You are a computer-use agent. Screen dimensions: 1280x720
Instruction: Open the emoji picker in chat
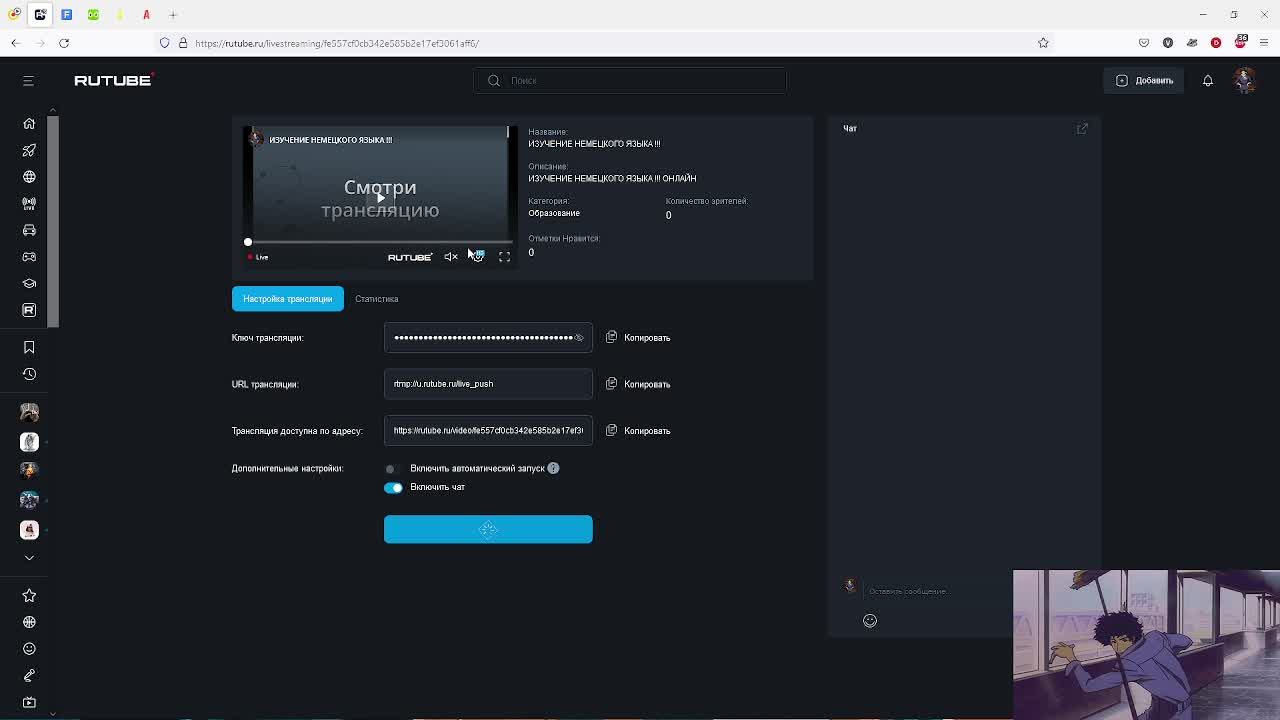click(870, 620)
